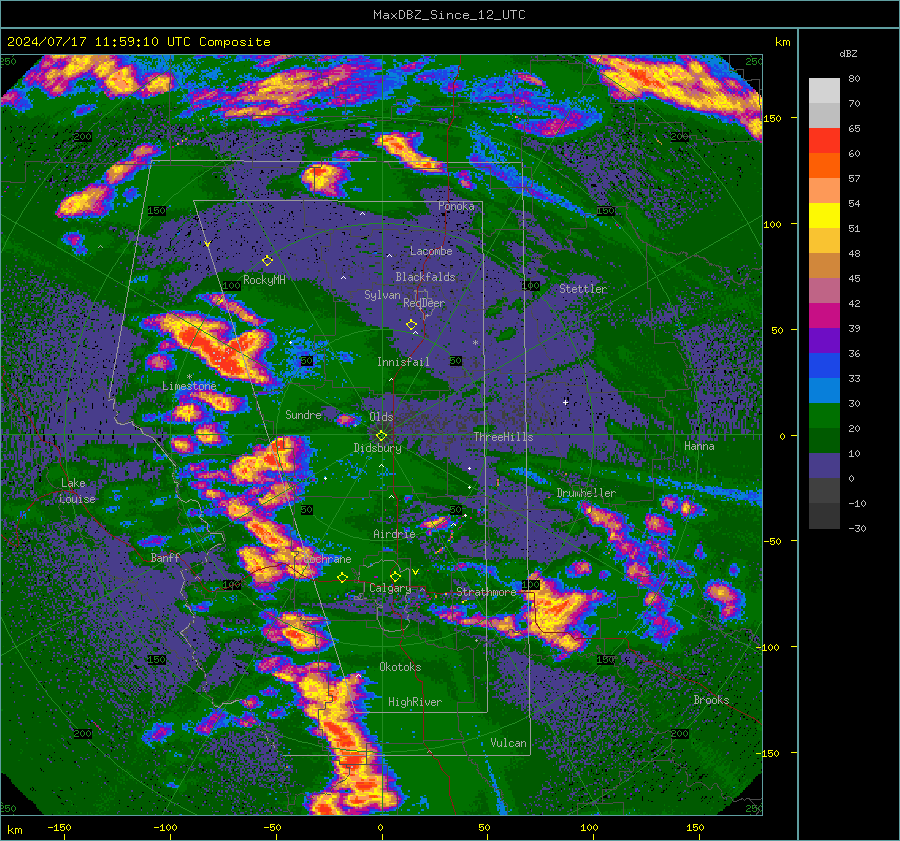The image size is (900, 841).
Task: Select the yellow diamond marker at Olds
Action: tap(381, 436)
